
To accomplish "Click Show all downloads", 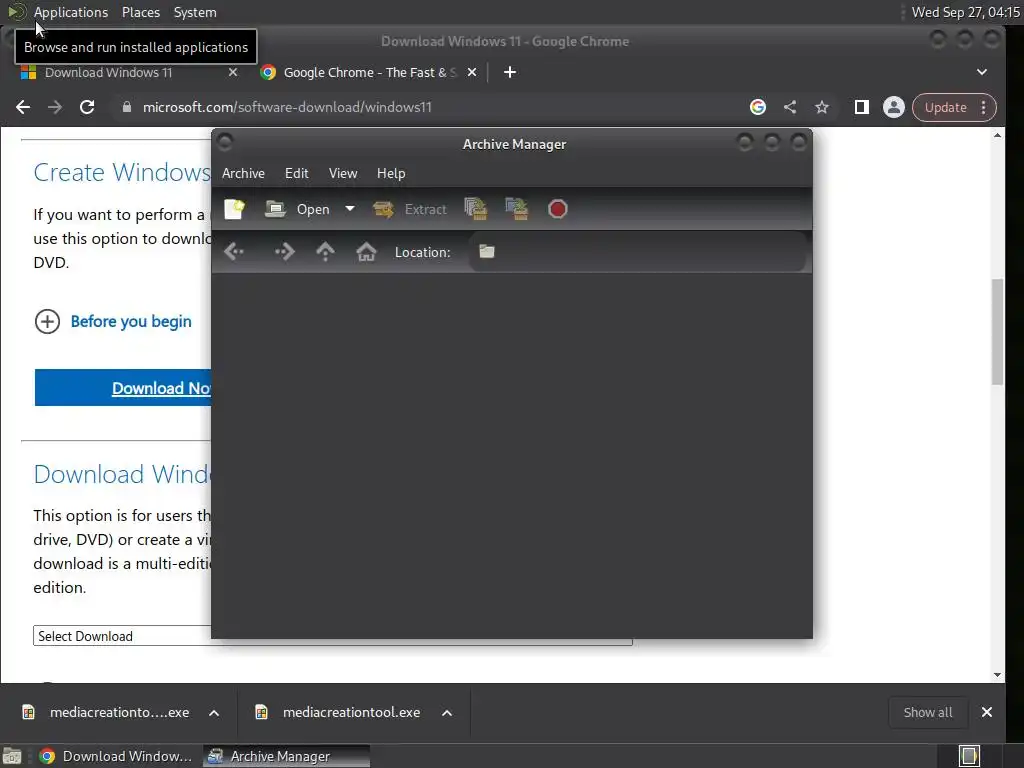I will pyautogui.click(x=927, y=712).
